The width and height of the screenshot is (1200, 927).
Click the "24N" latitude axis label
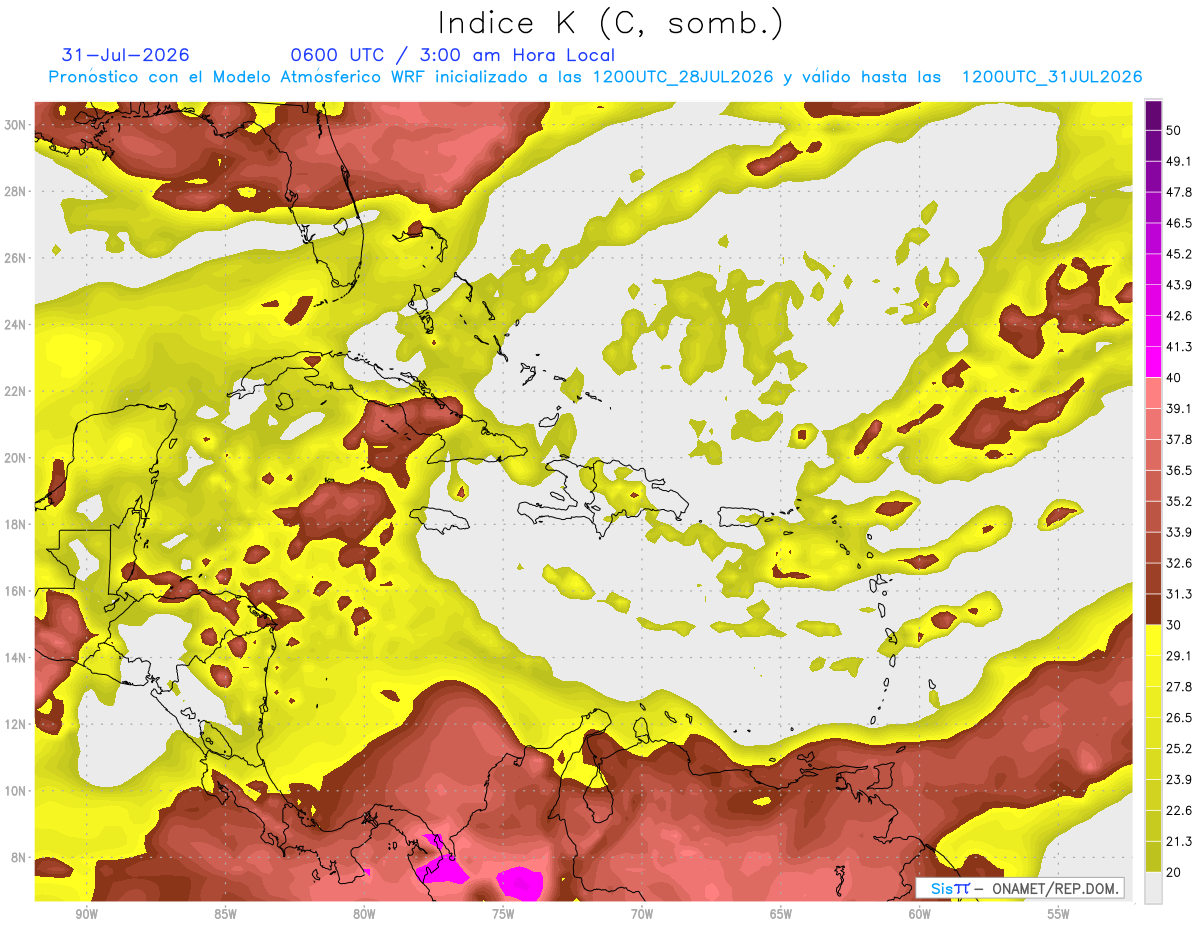[16, 325]
